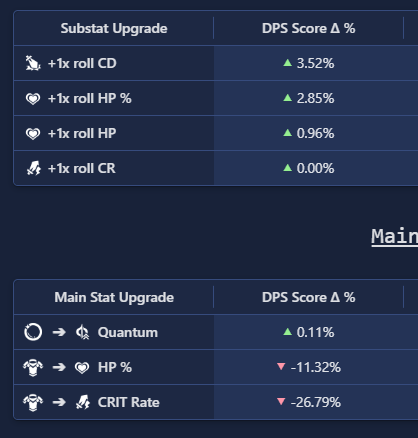Sort by DPS Score Δ % in substat table
The height and width of the screenshot is (438, 418).
coord(308,28)
